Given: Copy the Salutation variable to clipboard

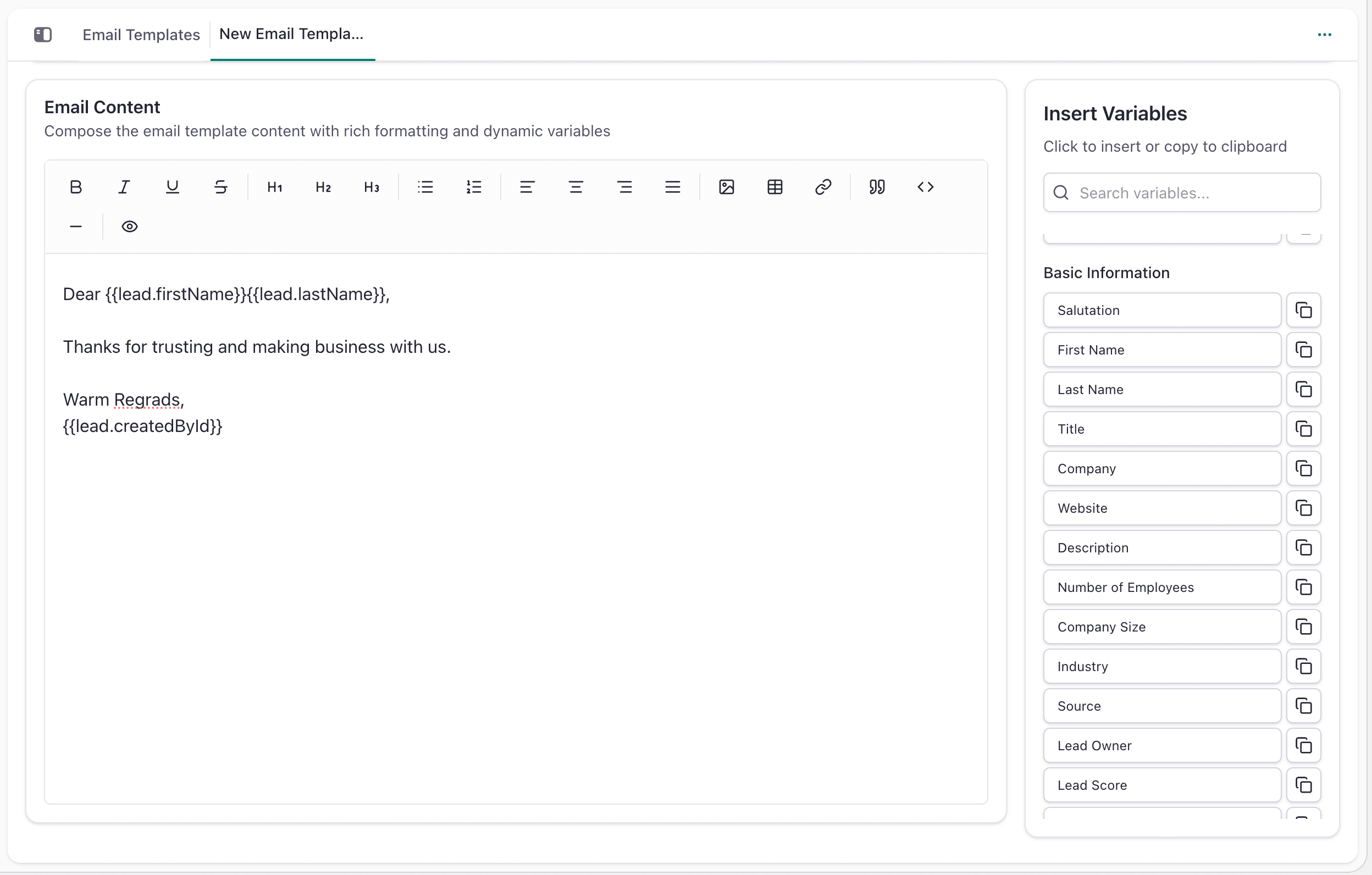Looking at the screenshot, I should click(1304, 311).
